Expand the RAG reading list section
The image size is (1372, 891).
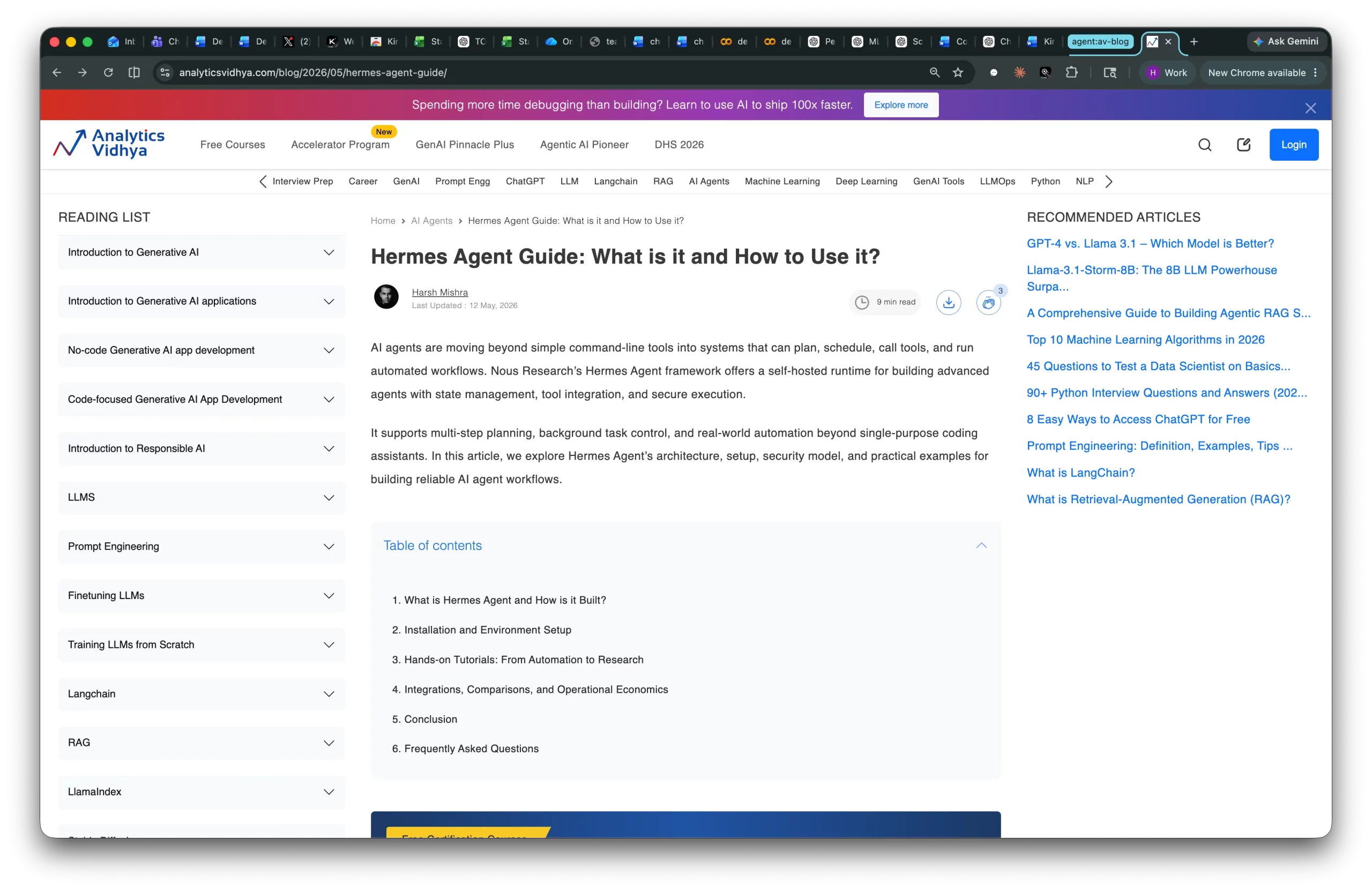(x=201, y=743)
